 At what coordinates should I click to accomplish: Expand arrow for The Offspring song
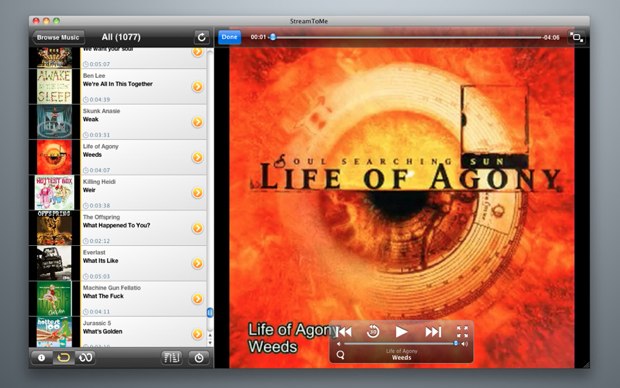coord(197,228)
